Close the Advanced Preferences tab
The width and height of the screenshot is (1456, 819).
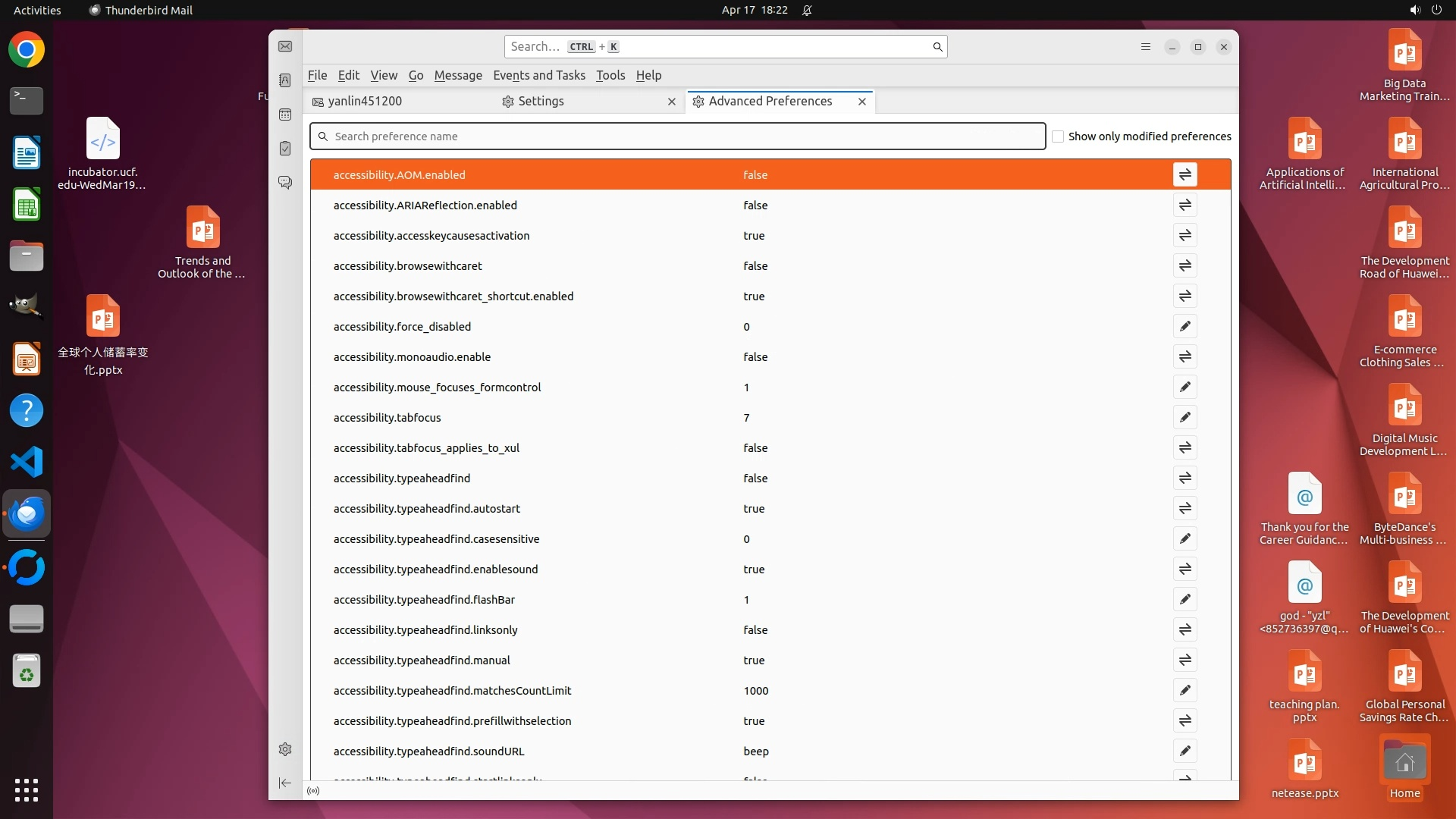click(862, 102)
